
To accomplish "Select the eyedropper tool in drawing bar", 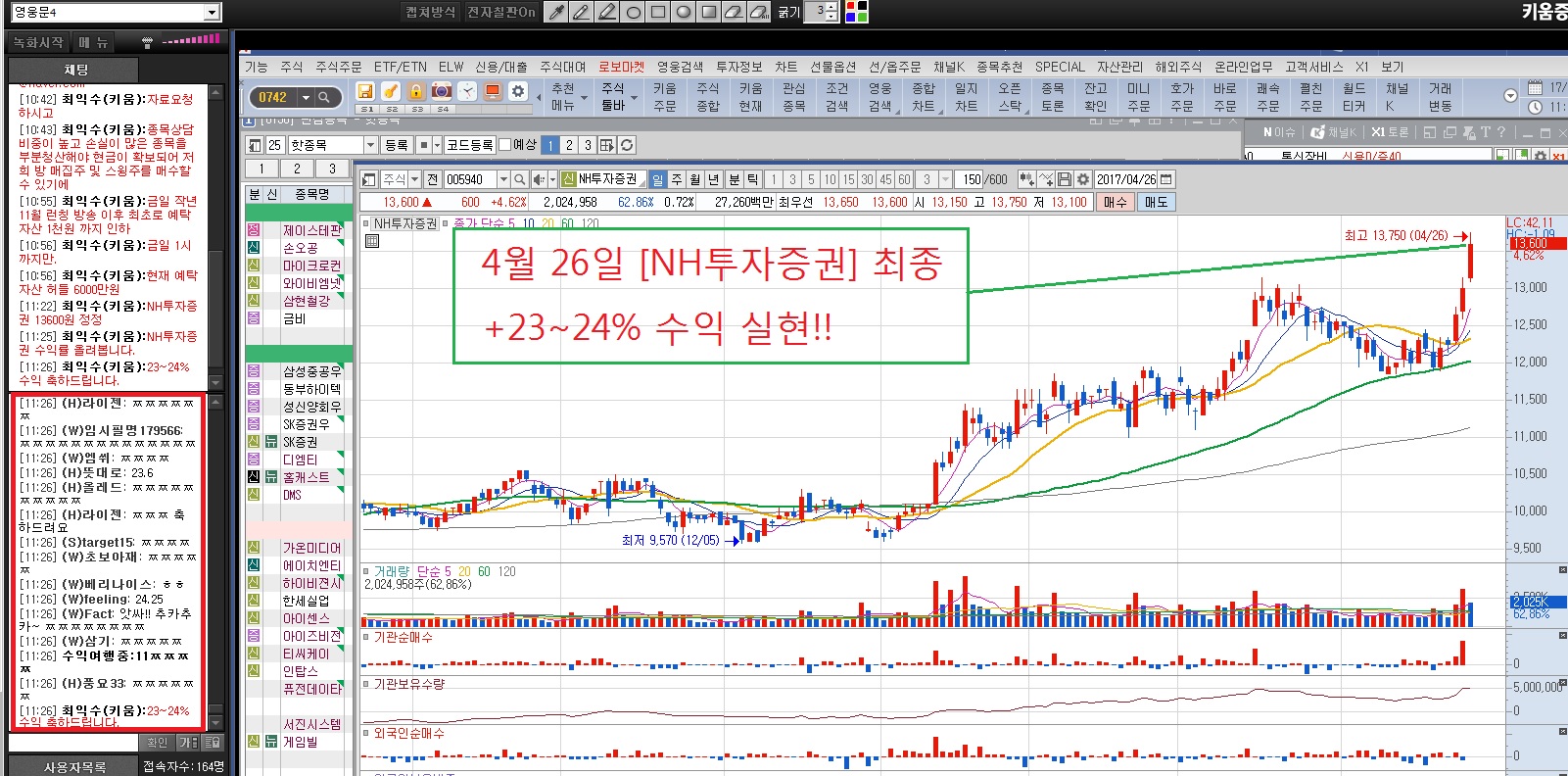I will tap(556, 12).
